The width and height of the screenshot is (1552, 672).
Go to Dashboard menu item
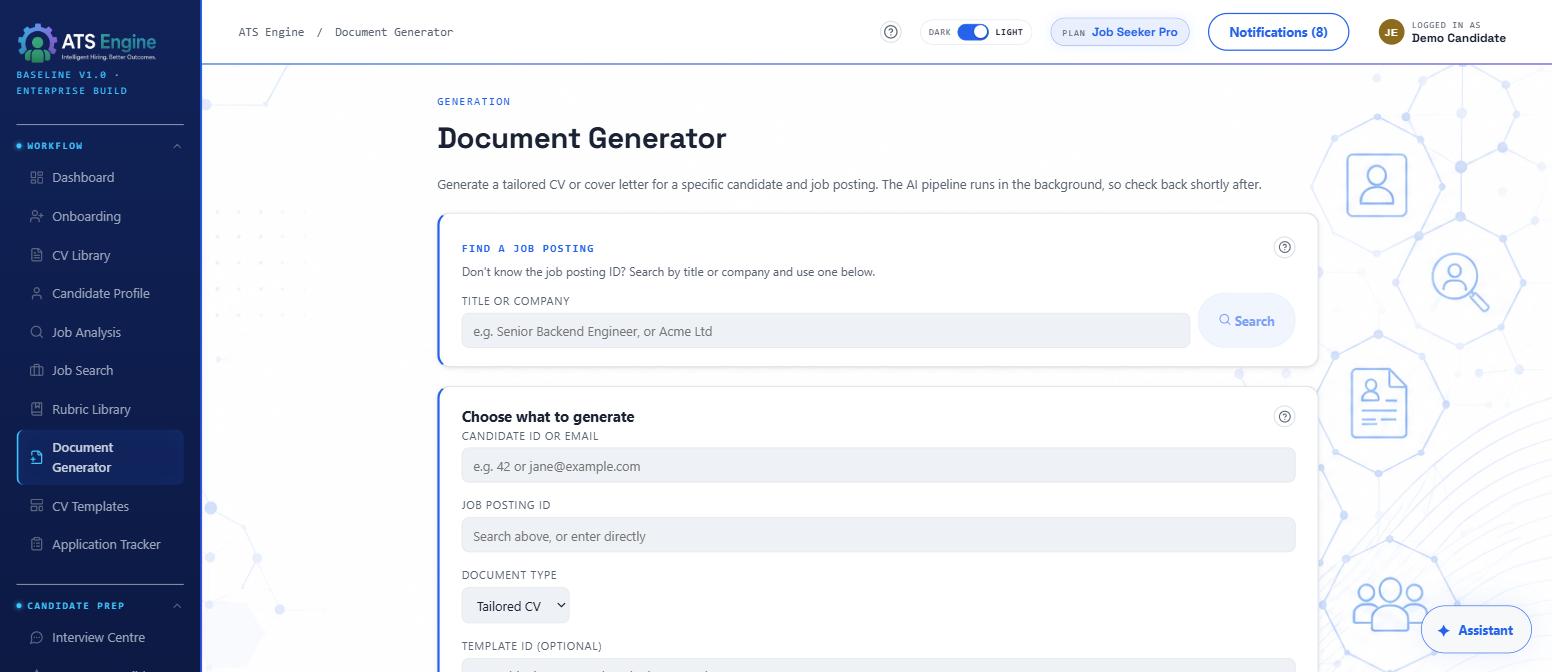(x=100, y=177)
